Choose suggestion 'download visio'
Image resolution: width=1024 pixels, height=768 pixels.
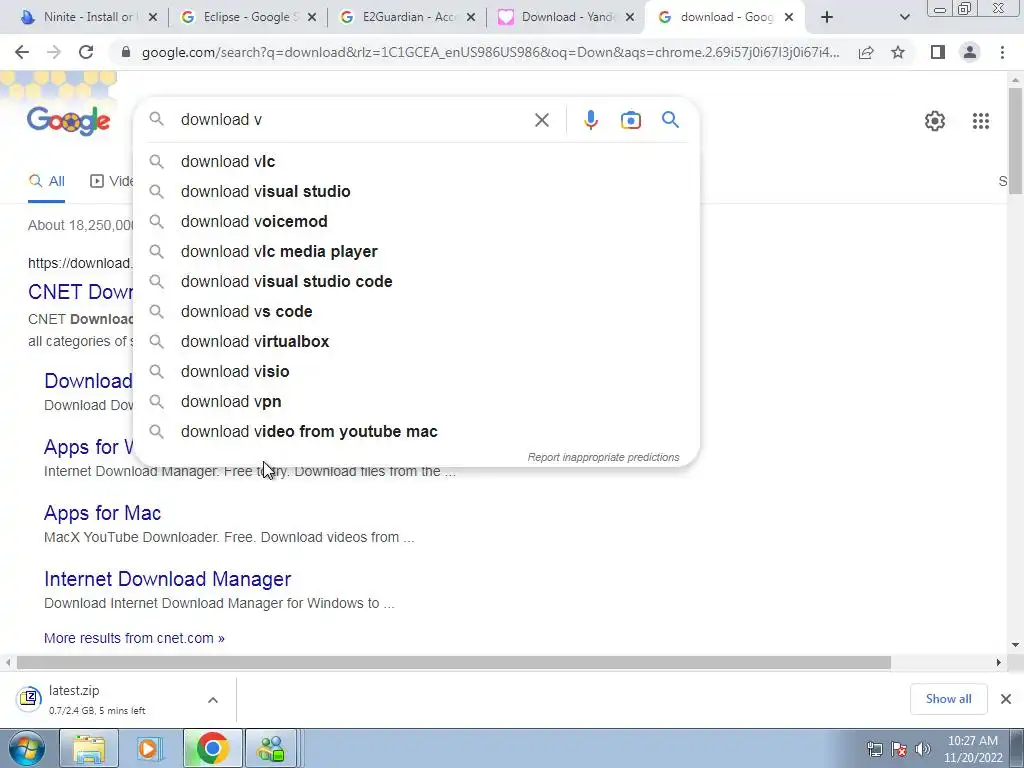point(416,372)
